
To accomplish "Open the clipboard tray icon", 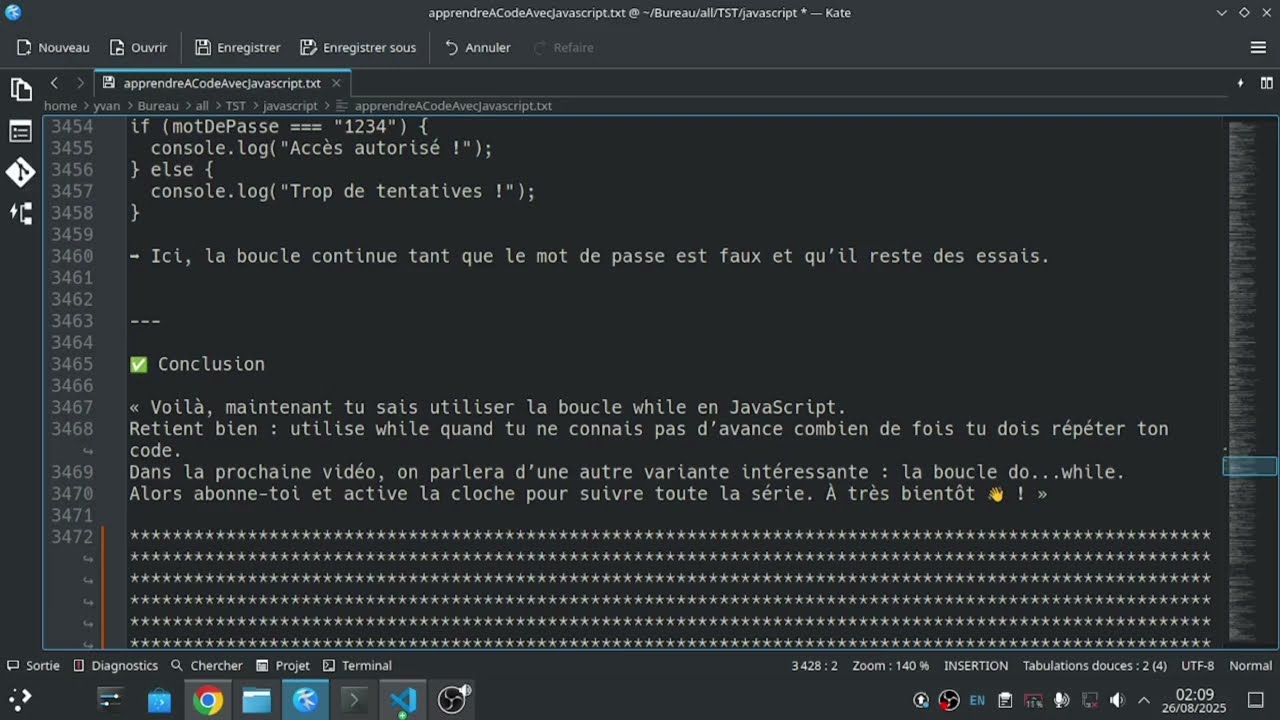I will [x=1005, y=700].
